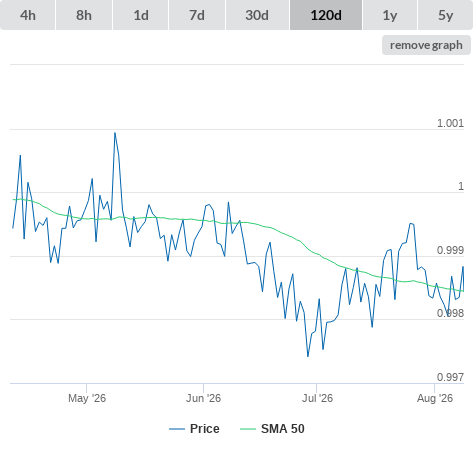This screenshot has width=474, height=455.
Task: Toggle the SMA 50 legend entry
Action: click(283, 429)
